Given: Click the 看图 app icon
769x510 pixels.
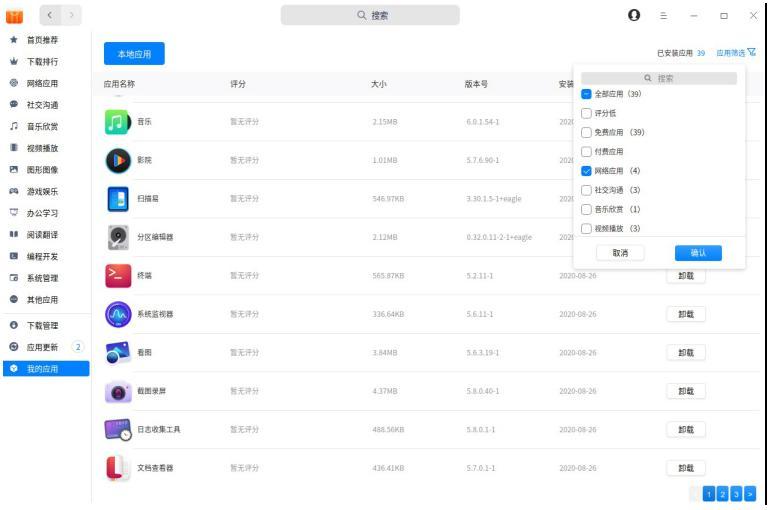Looking at the screenshot, I should click(x=118, y=353).
